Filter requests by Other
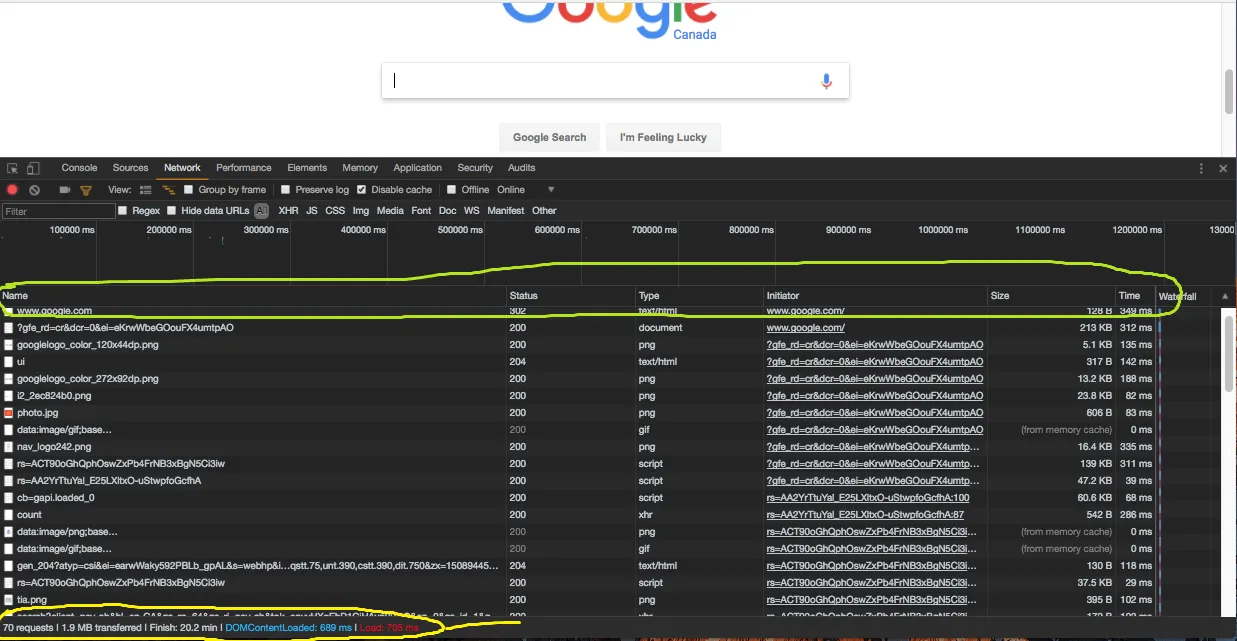 pos(544,211)
